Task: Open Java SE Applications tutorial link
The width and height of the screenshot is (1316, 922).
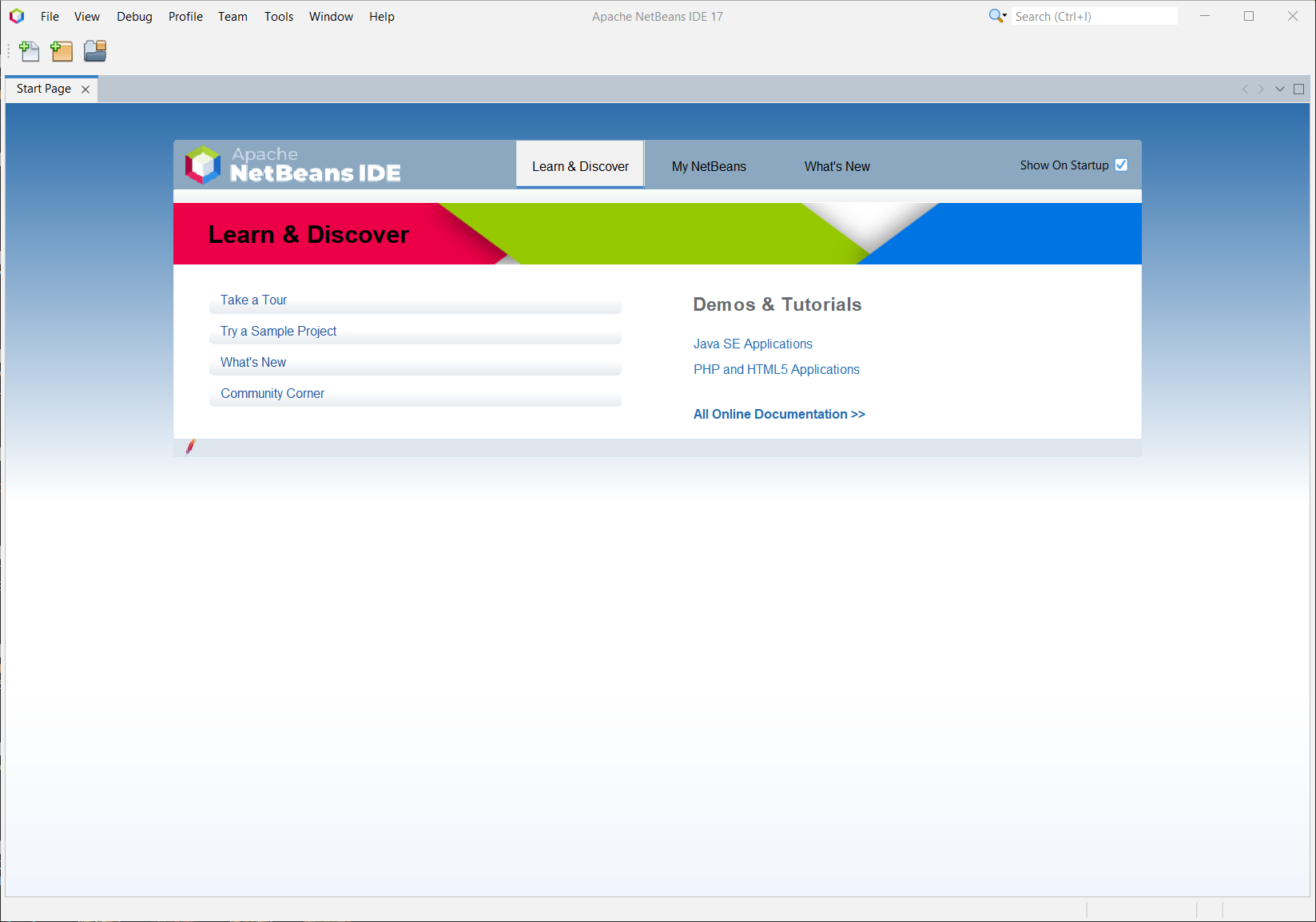Action: pos(753,344)
